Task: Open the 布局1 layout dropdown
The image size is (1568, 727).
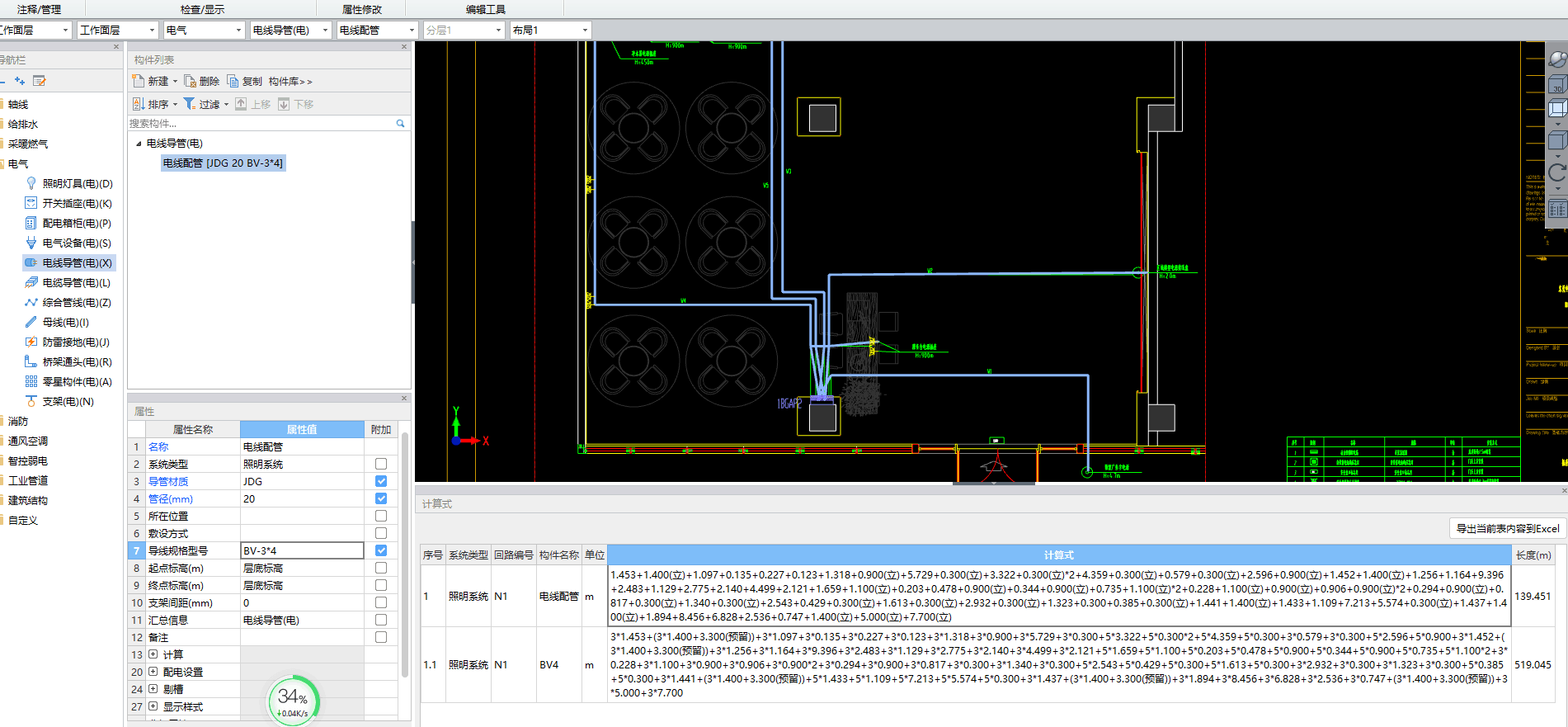Action: click(550, 31)
